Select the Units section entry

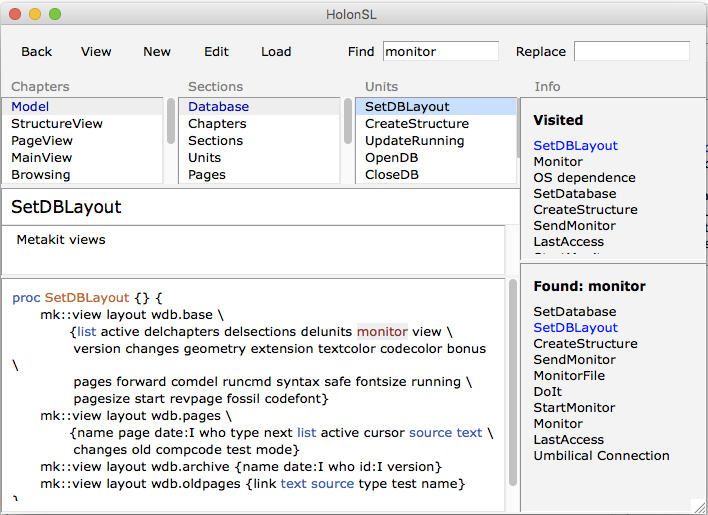(205, 158)
